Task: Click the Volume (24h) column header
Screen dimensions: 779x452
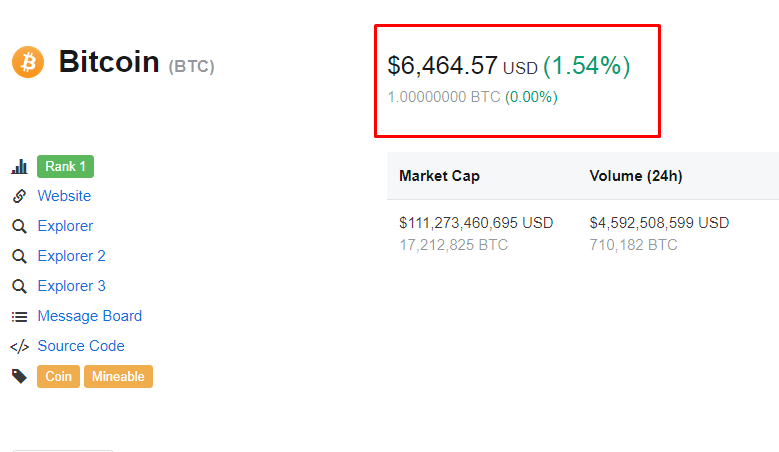Action: [636, 176]
